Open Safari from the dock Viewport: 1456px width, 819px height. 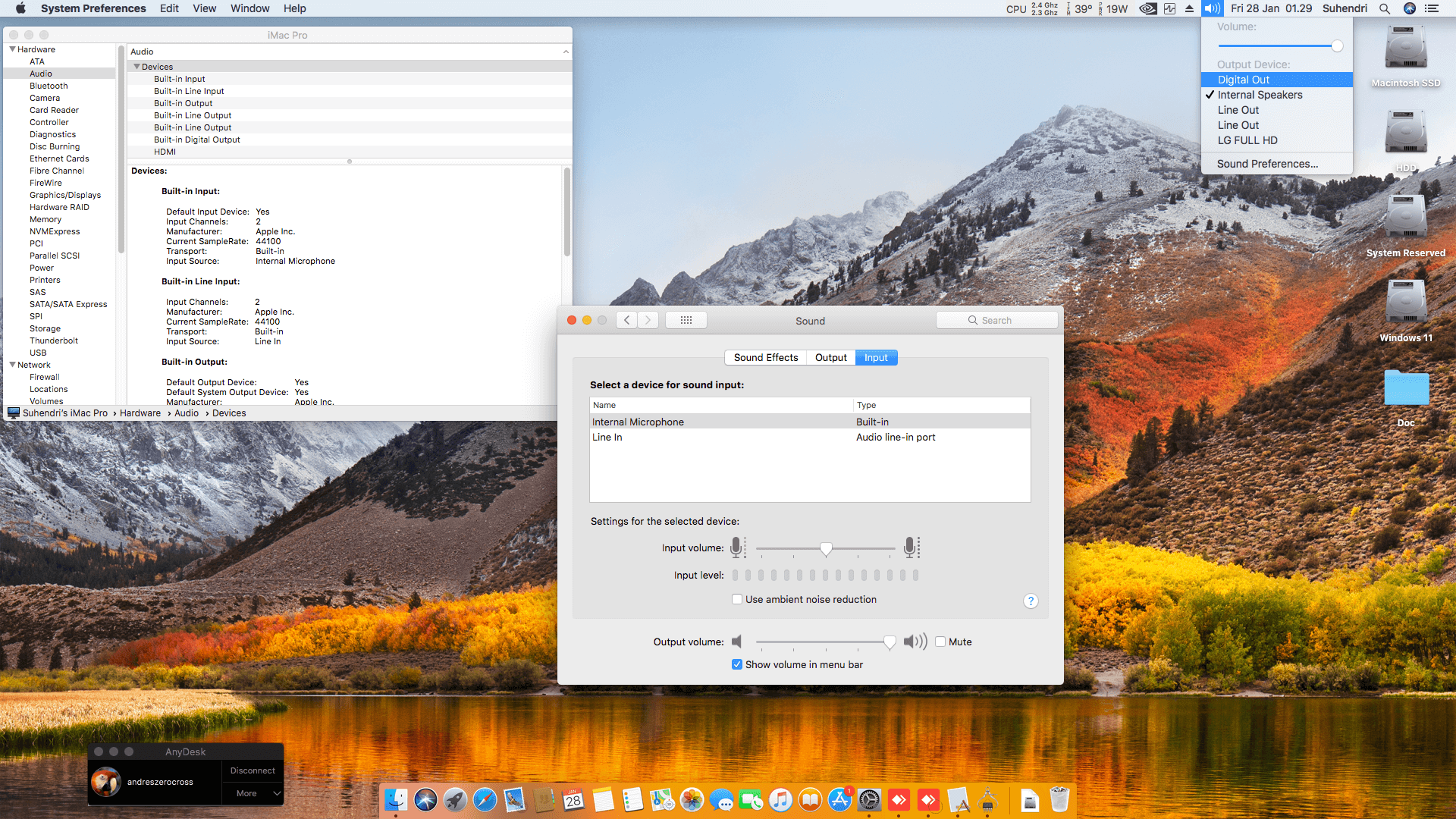pos(485,799)
